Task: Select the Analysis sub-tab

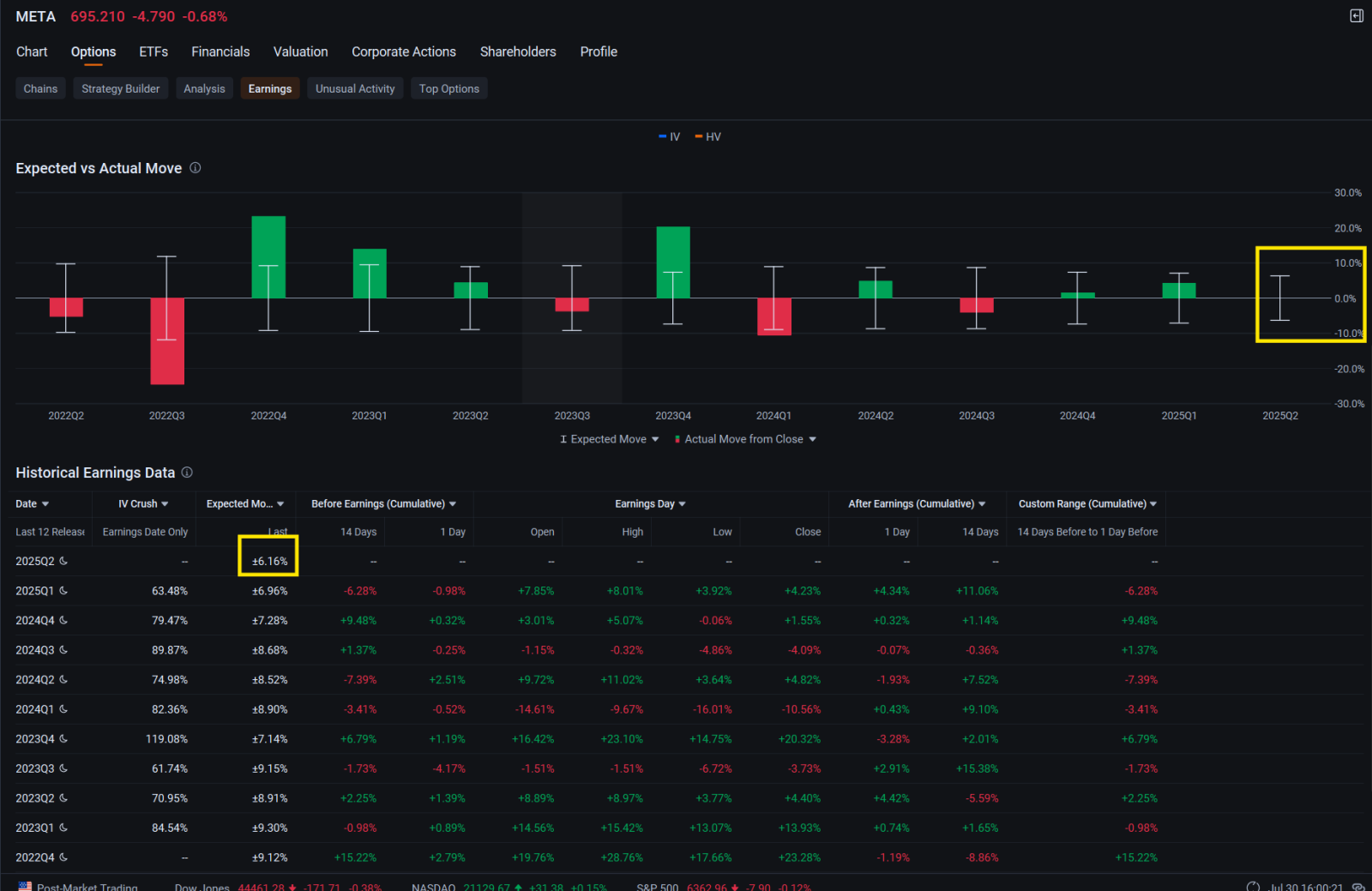Action: click(x=204, y=88)
